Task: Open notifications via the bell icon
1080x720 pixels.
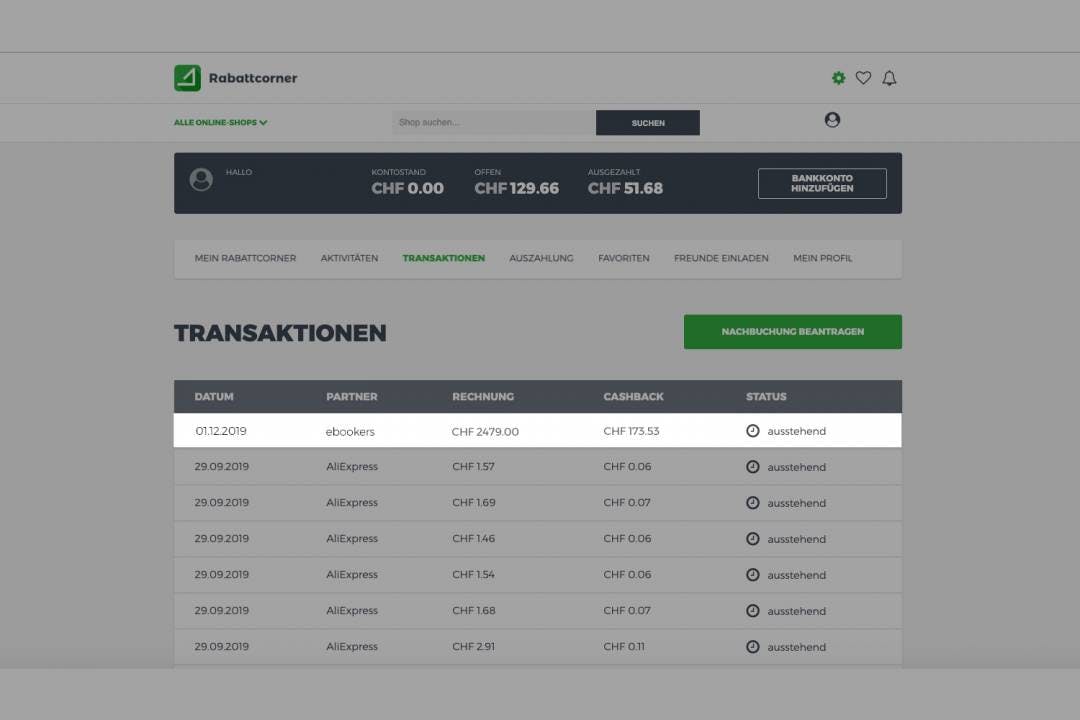Action: click(889, 77)
